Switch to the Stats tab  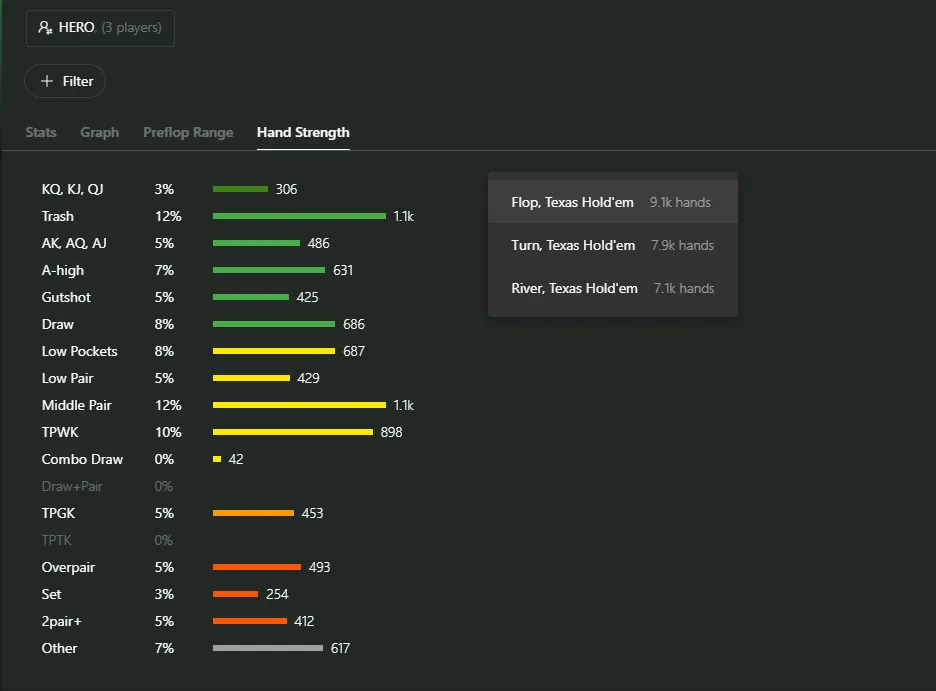pyautogui.click(x=41, y=132)
